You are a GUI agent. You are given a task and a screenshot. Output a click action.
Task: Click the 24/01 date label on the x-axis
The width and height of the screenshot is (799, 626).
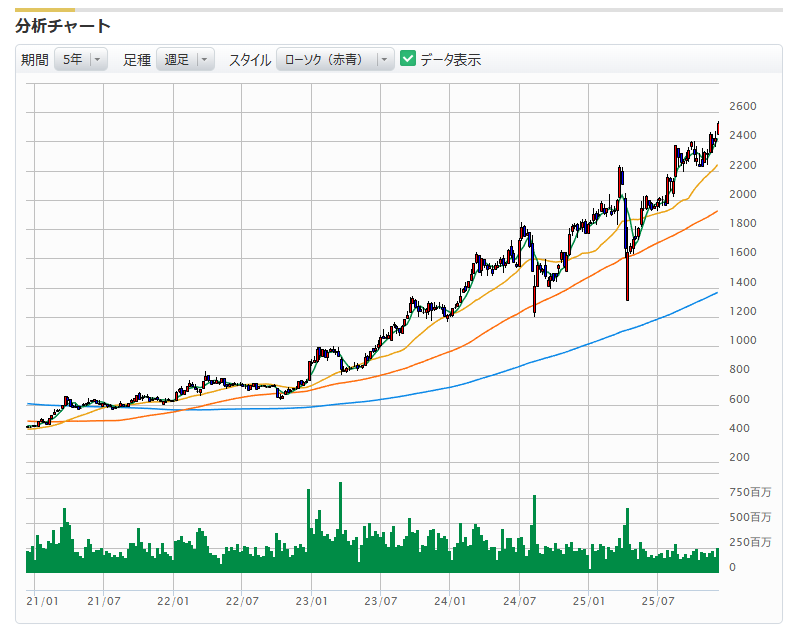point(450,601)
